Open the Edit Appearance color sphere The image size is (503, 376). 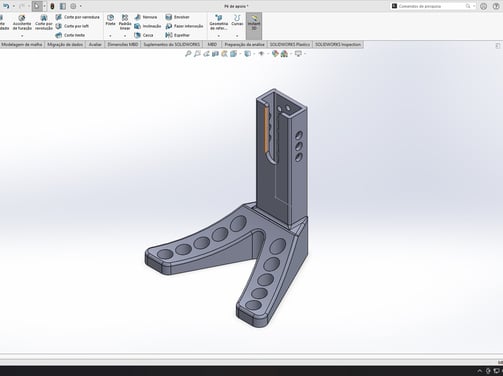[275, 54]
